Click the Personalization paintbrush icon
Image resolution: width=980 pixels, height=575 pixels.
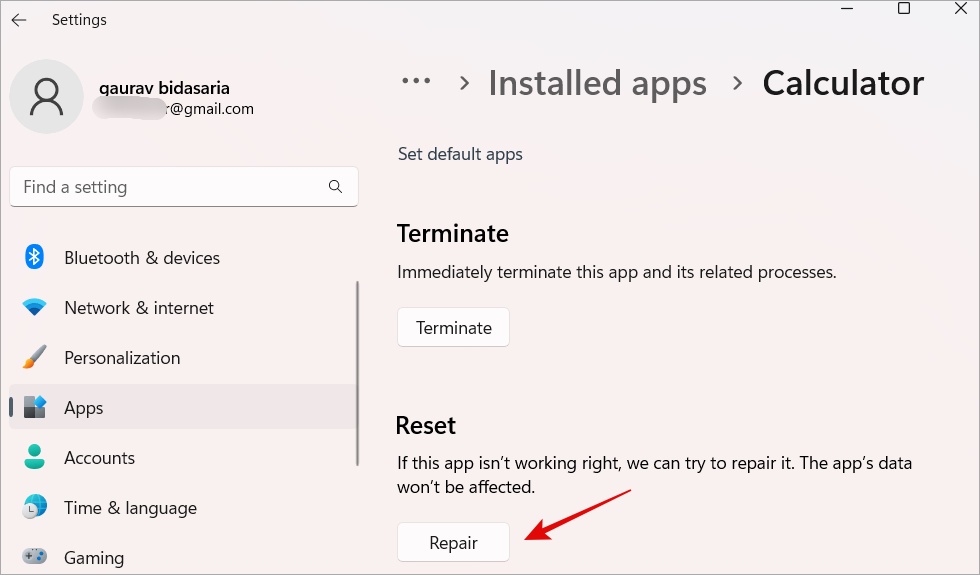click(35, 358)
